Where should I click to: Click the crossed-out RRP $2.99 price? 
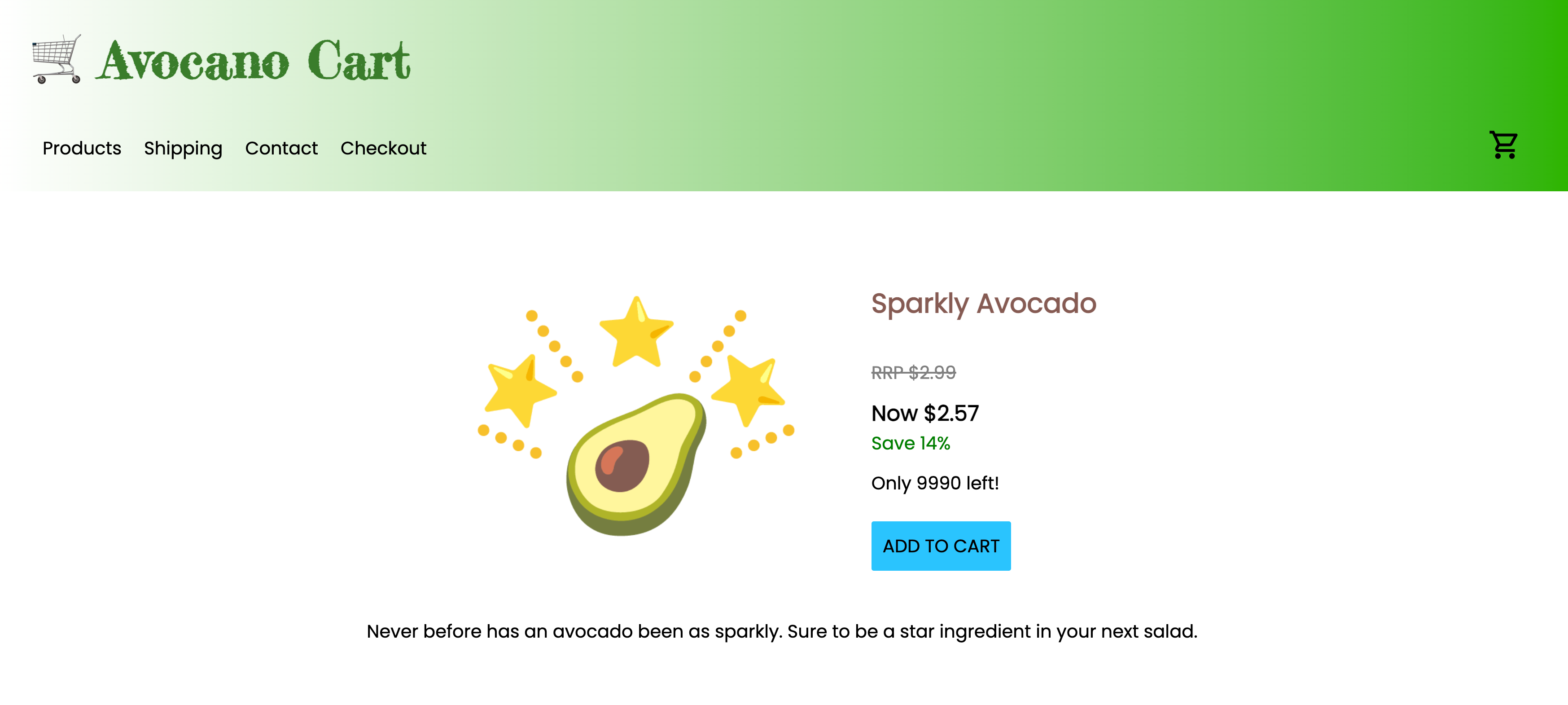(x=913, y=373)
